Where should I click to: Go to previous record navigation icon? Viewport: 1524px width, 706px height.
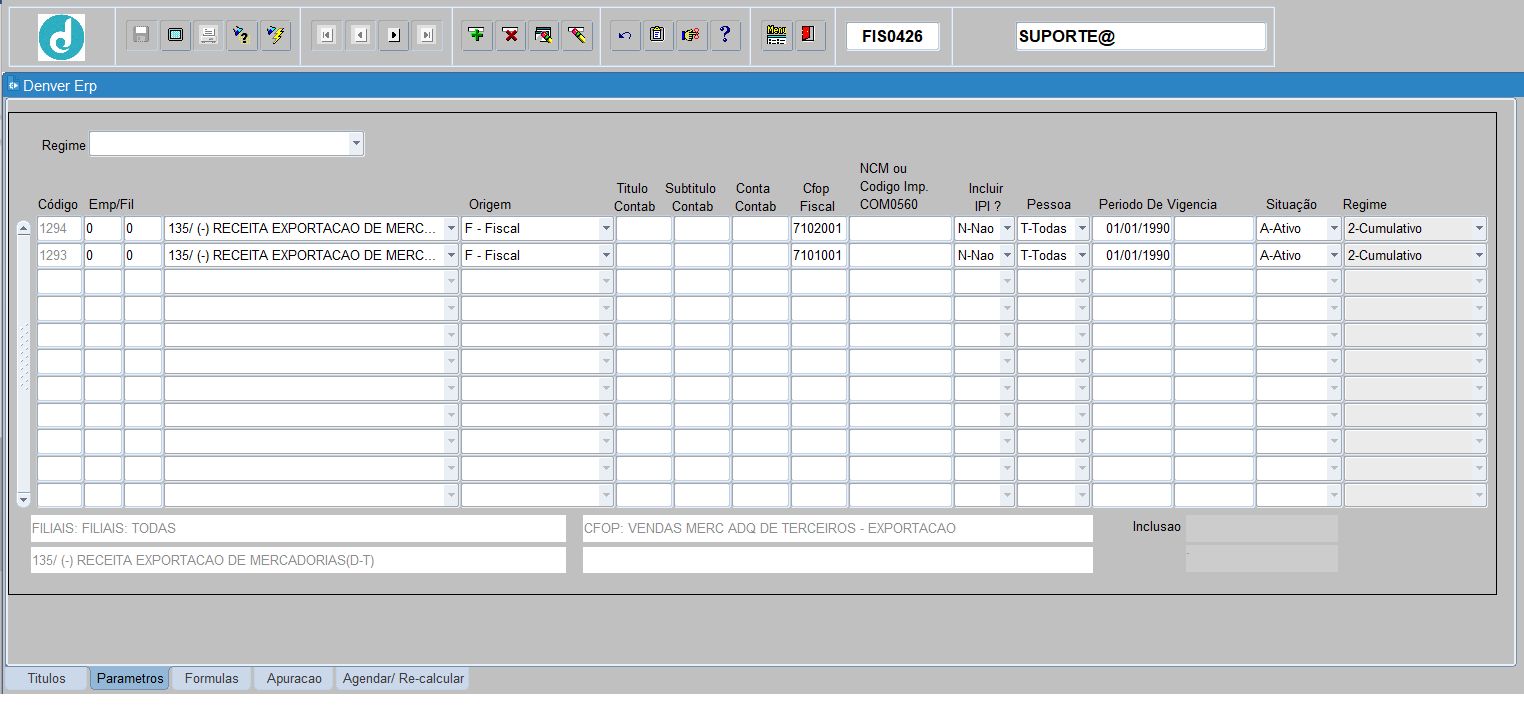point(360,35)
